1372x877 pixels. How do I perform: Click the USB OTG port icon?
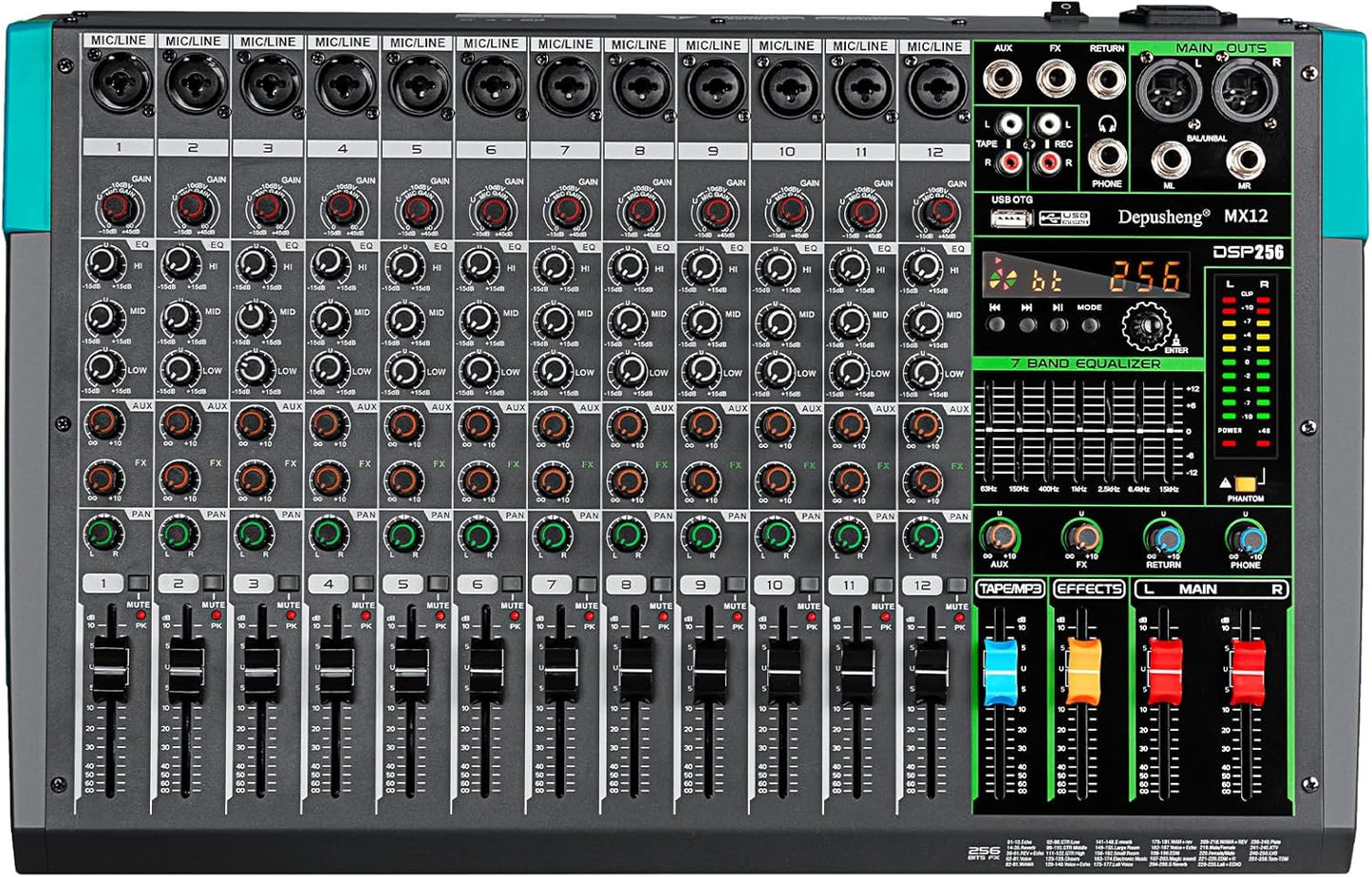click(1010, 218)
